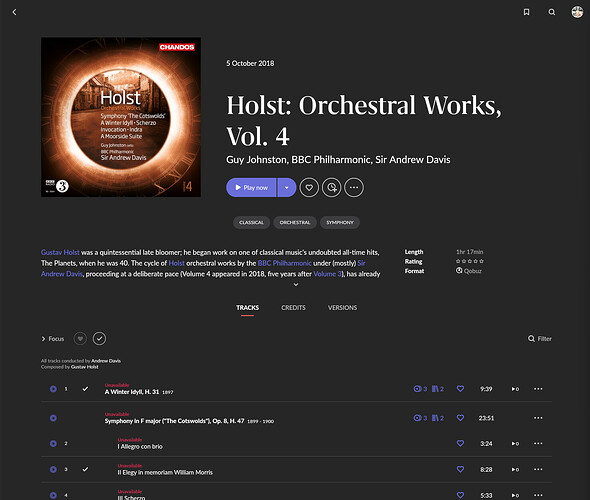Click play count of Allegro con brio

coord(515,444)
